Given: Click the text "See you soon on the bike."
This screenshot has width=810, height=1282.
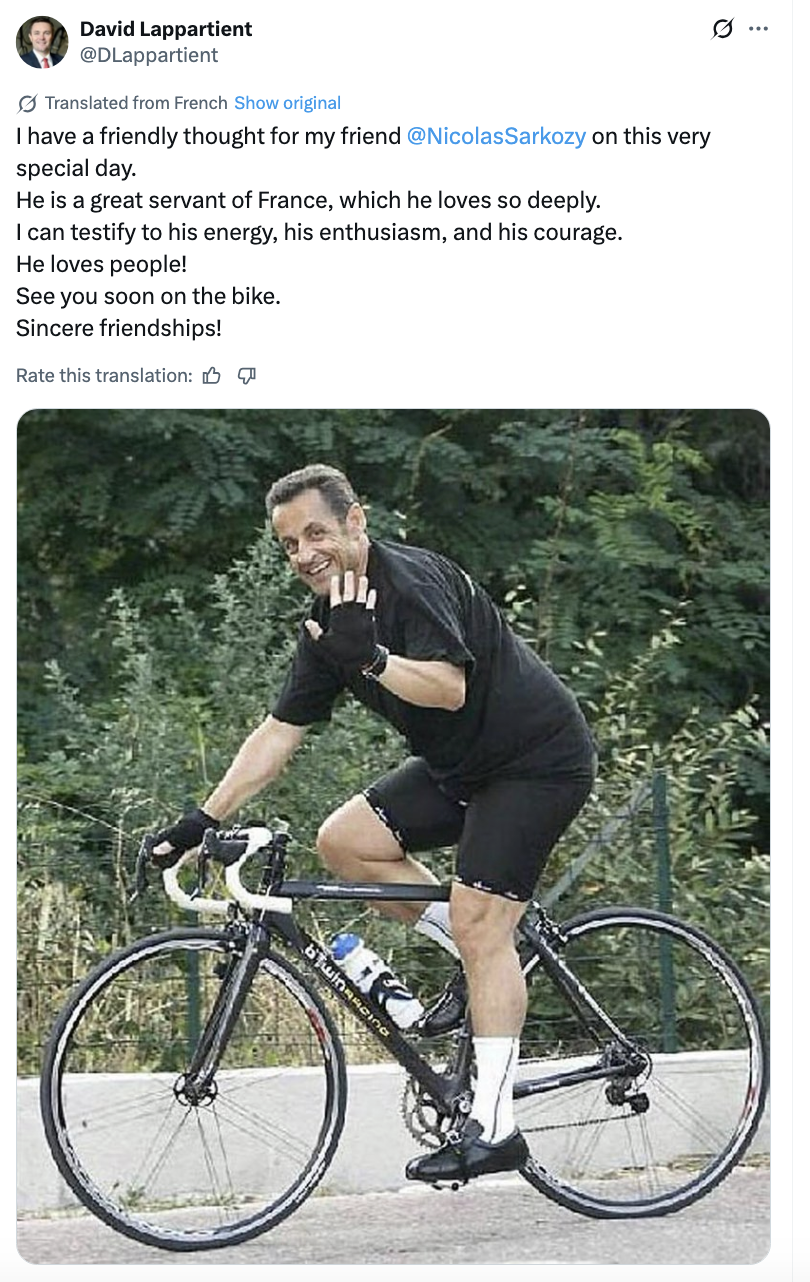Looking at the screenshot, I should click(148, 297).
